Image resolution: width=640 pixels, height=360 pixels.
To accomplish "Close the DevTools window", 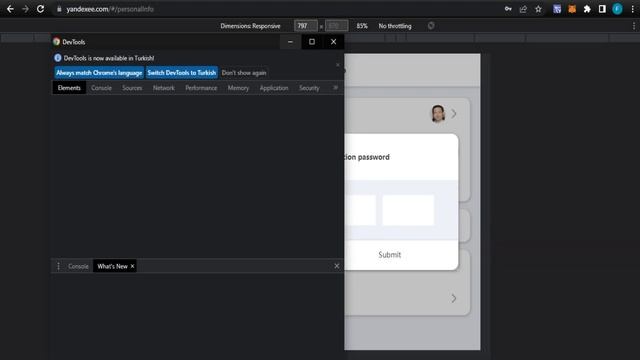I will pyautogui.click(x=333, y=42).
